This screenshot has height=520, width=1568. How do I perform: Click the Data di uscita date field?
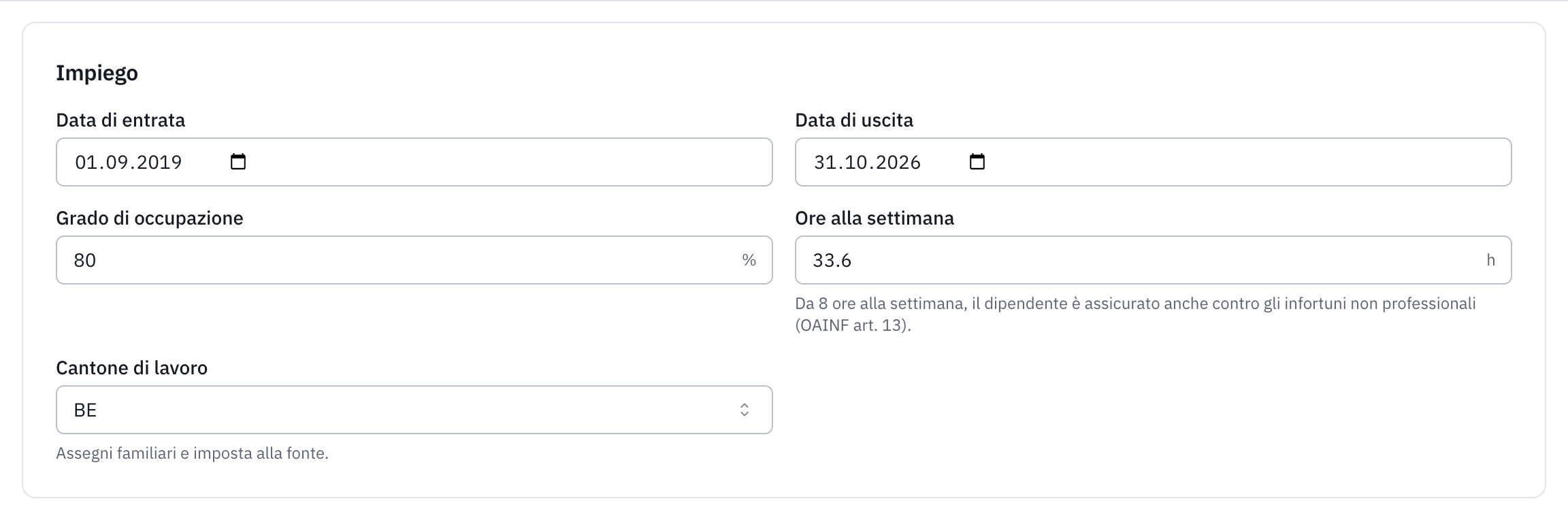(x=1154, y=162)
